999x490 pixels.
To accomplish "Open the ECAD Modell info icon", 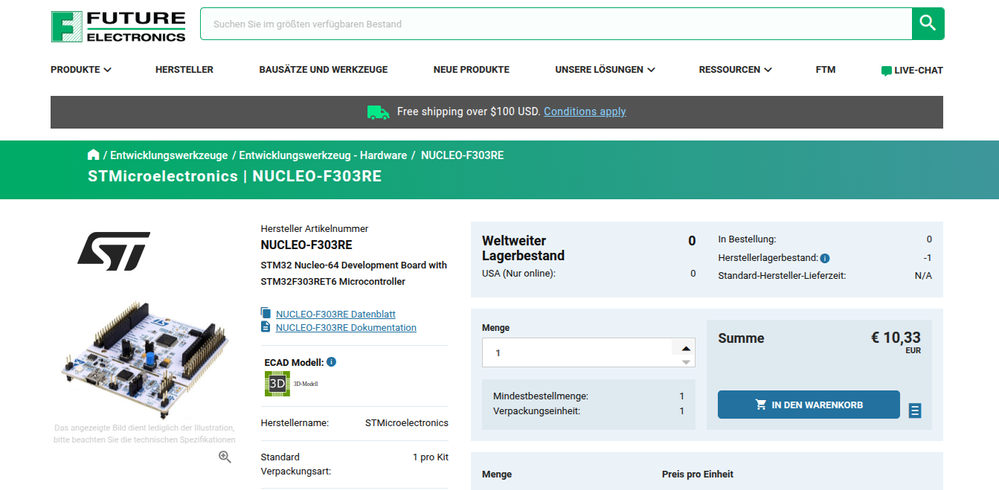I will coord(331,362).
